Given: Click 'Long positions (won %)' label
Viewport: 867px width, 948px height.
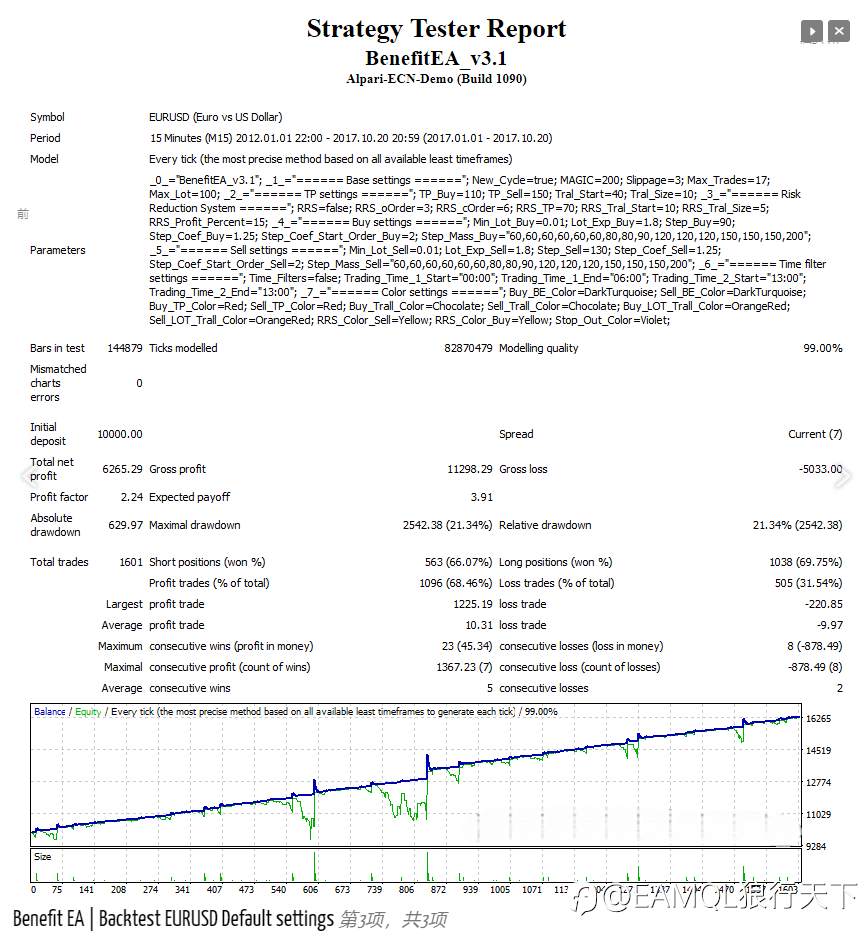Looking at the screenshot, I should 556,562.
